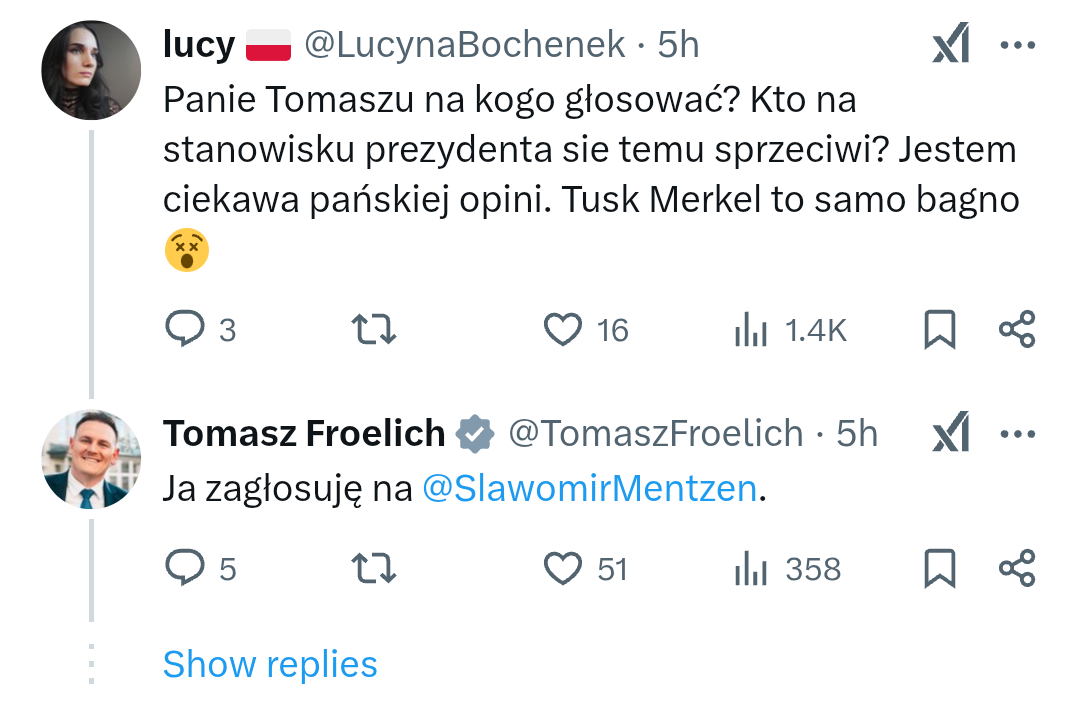Viewport: 1080px width, 708px height.
Task: Click Tomasz Froelich's profile picture
Action: [91, 458]
